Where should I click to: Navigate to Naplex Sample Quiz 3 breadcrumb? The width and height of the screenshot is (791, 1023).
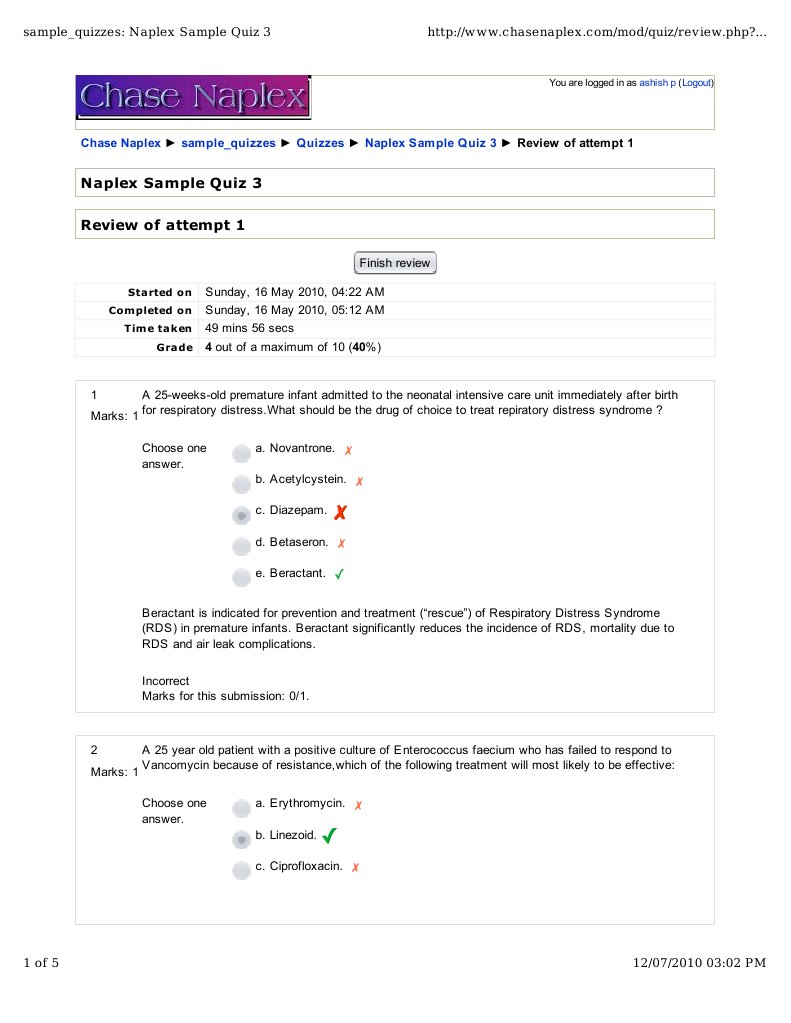coord(430,143)
